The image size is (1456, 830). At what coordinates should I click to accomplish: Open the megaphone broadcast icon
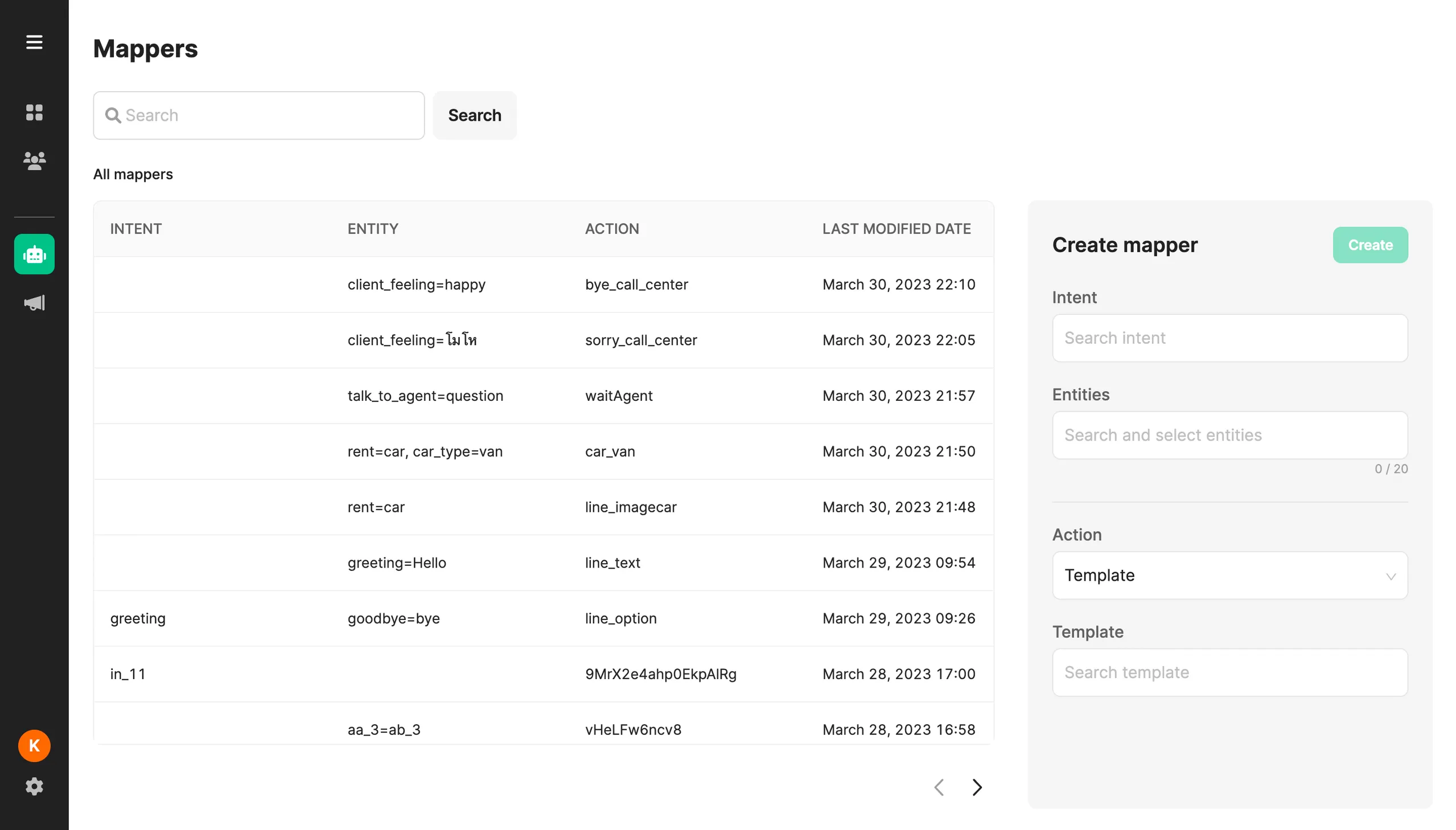(x=34, y=303)
